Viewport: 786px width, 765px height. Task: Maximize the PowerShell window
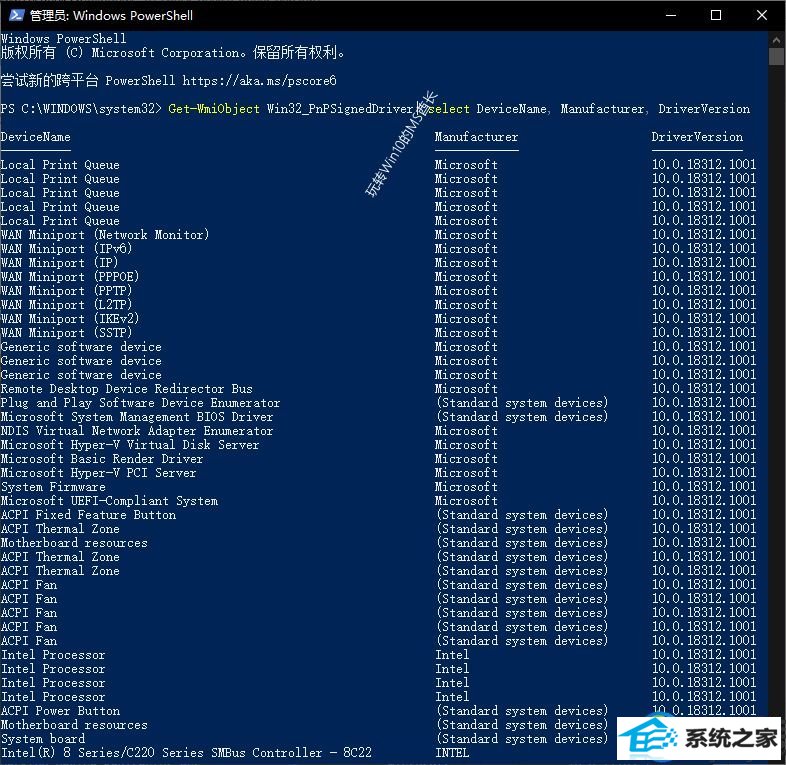click(716, 16)
